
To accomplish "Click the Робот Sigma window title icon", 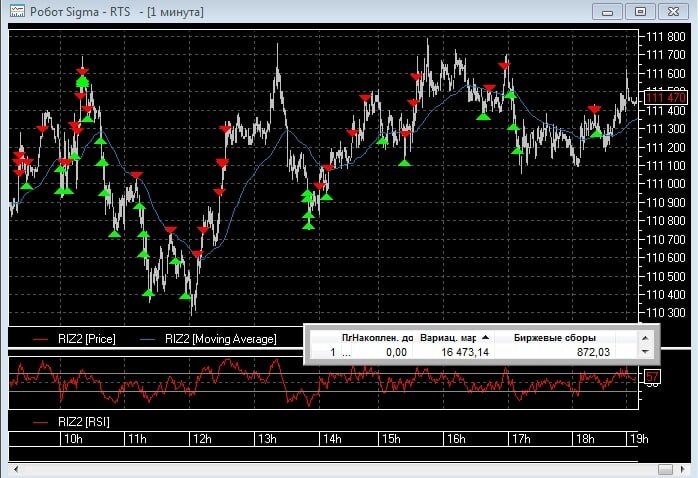I will tap(17, 11).
